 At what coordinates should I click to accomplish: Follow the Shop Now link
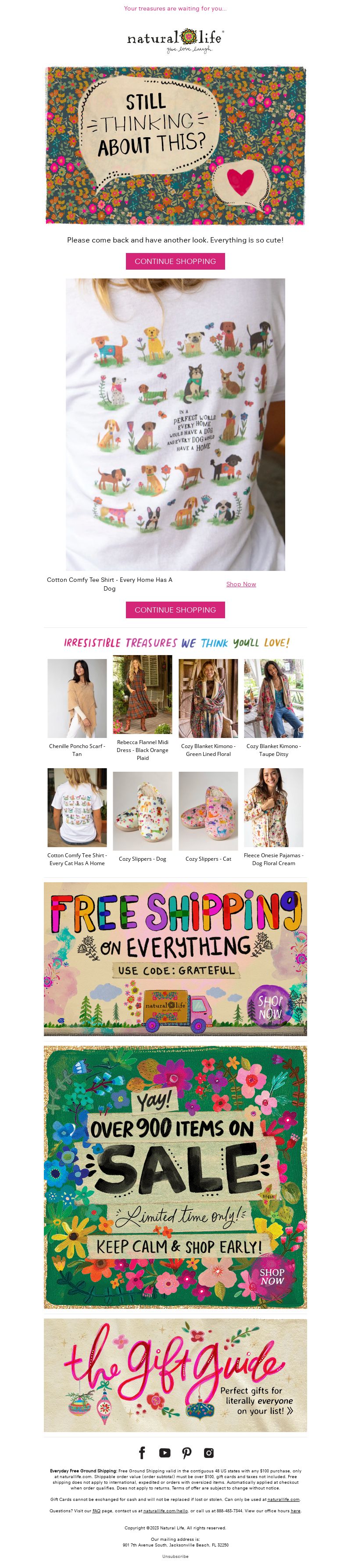click(241, 584)
